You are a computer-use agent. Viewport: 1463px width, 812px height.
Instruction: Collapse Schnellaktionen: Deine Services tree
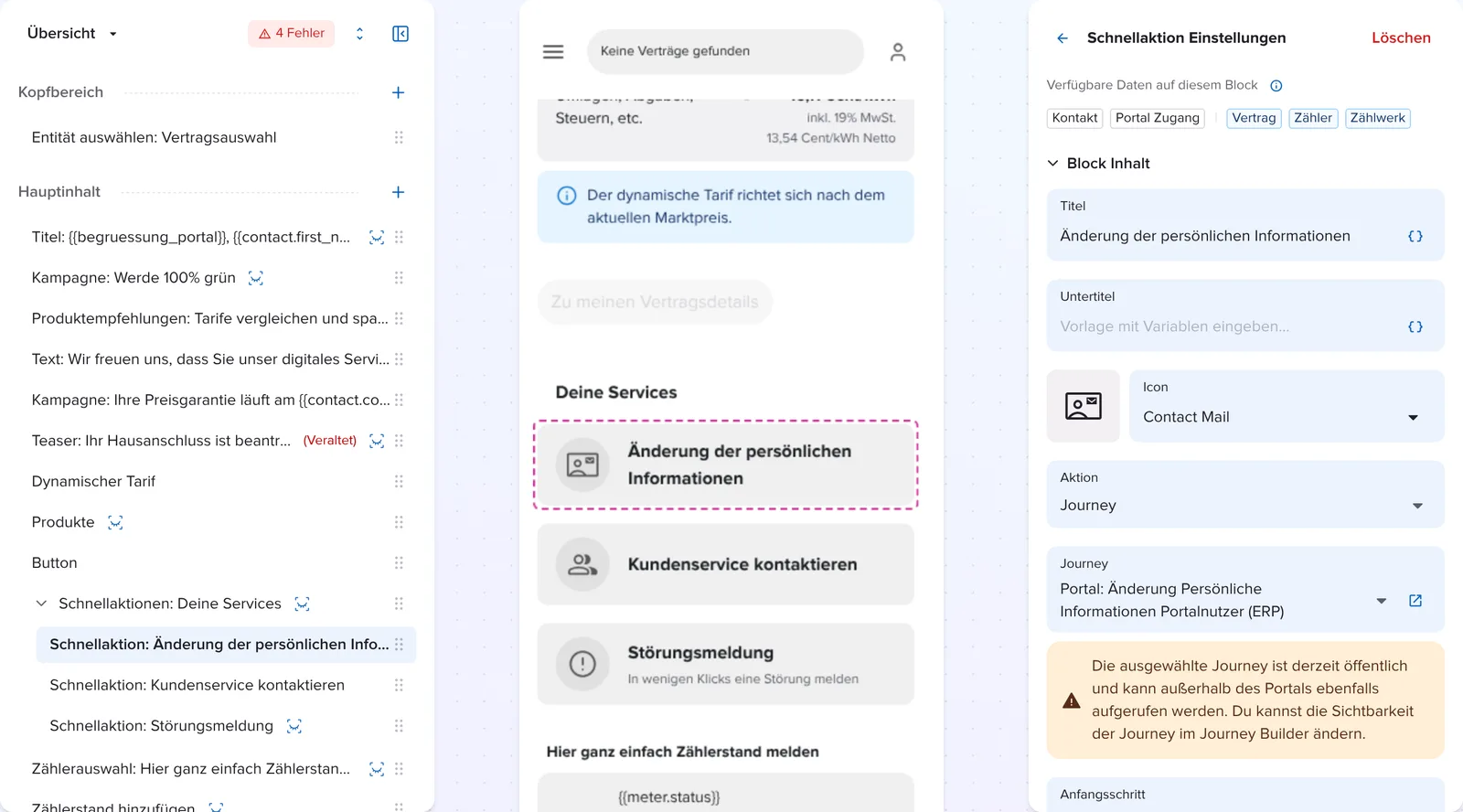tap(41, 604)
